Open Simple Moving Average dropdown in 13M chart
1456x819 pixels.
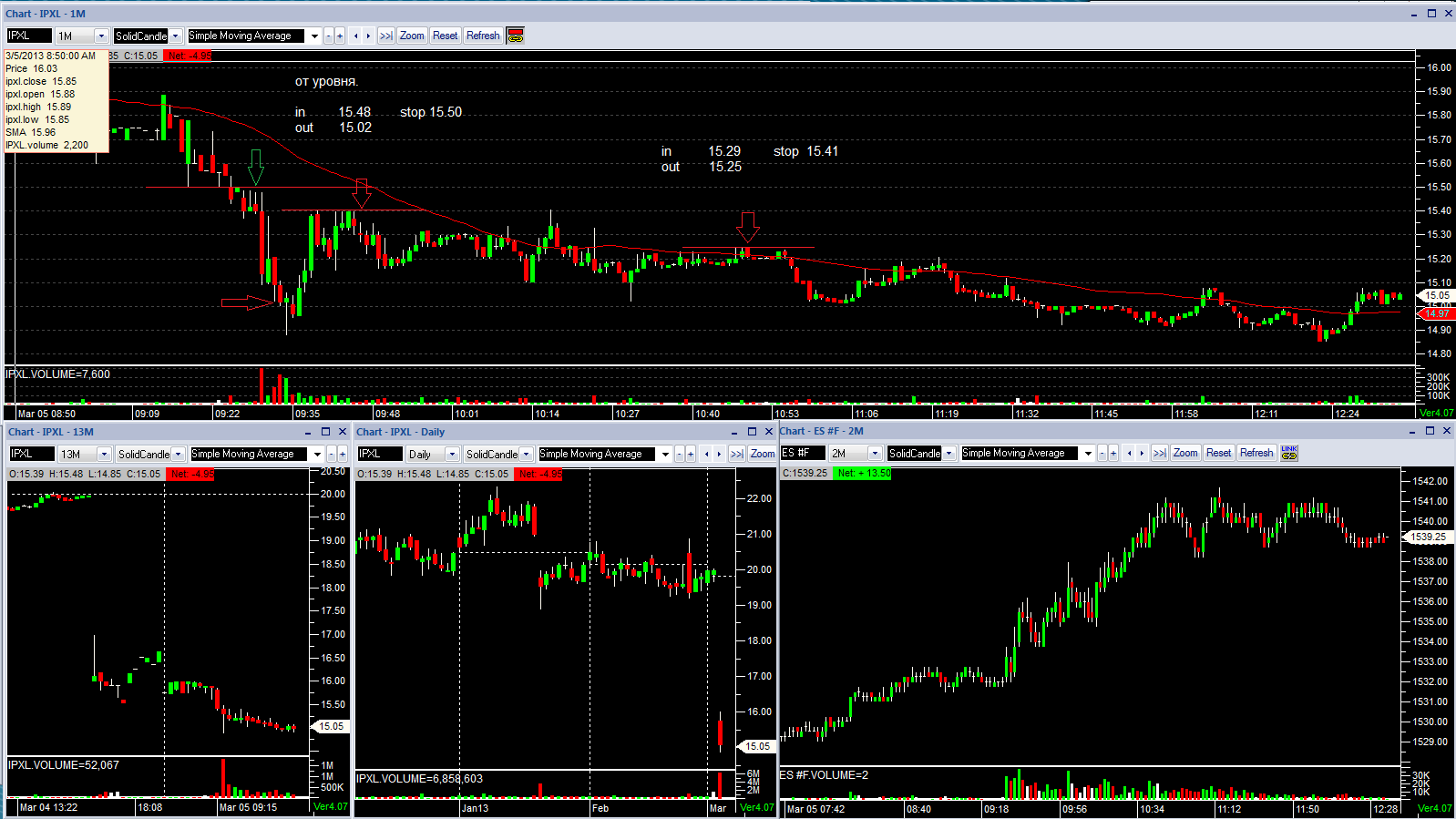317,454
